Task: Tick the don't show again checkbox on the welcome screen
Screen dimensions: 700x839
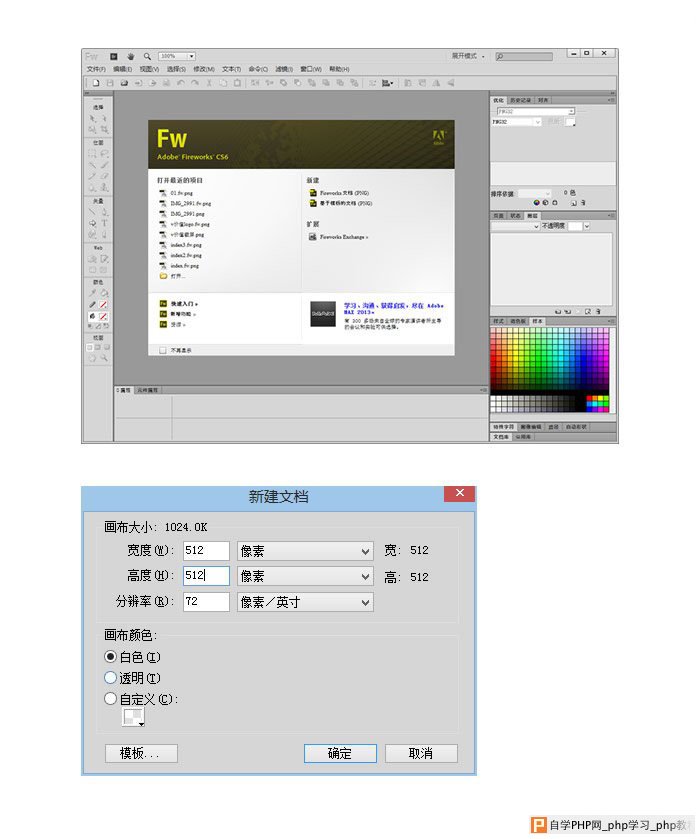Action: (163, 350)
